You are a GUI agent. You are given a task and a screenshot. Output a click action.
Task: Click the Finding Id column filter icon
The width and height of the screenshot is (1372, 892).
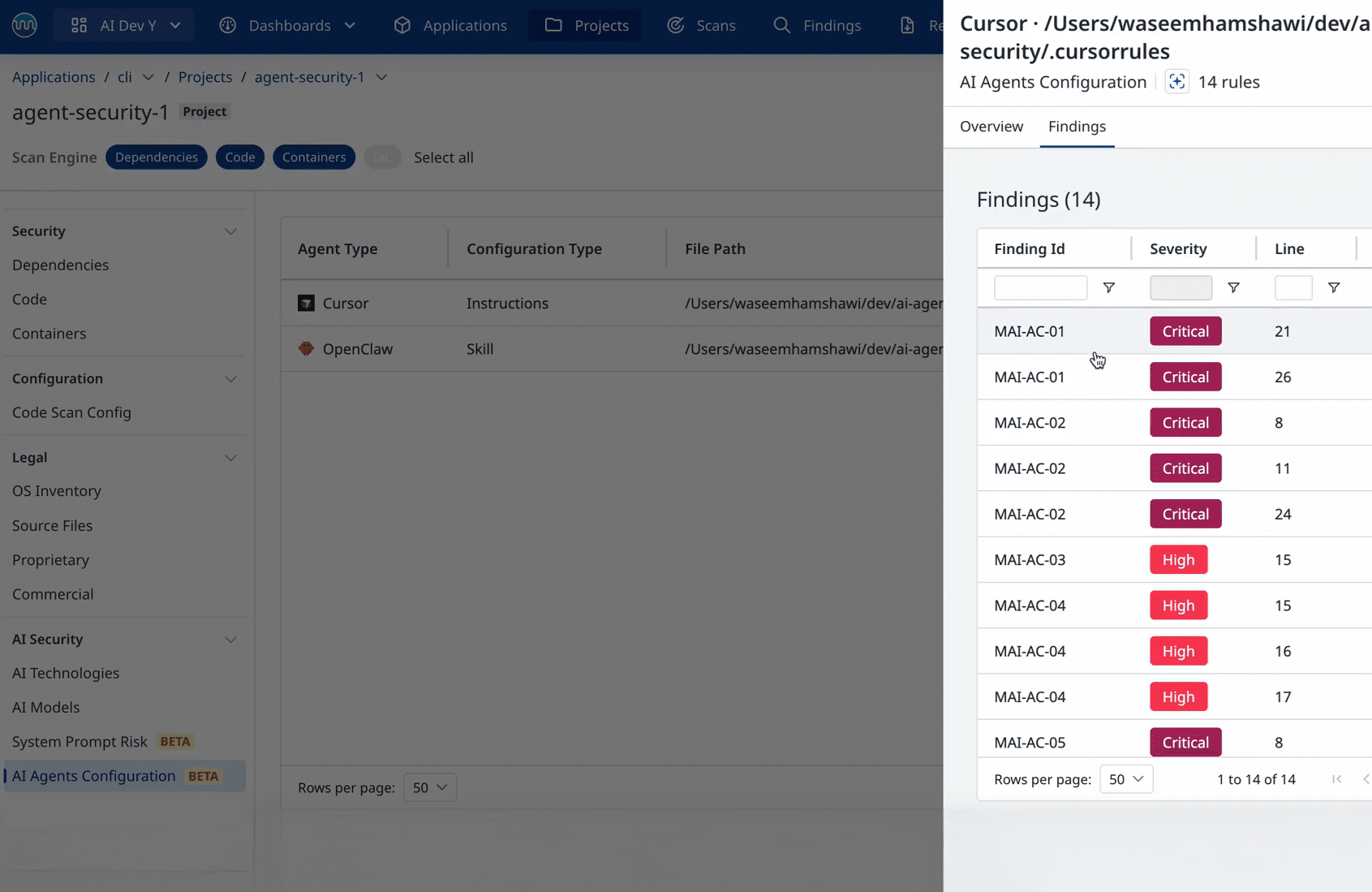(1108, 288)
